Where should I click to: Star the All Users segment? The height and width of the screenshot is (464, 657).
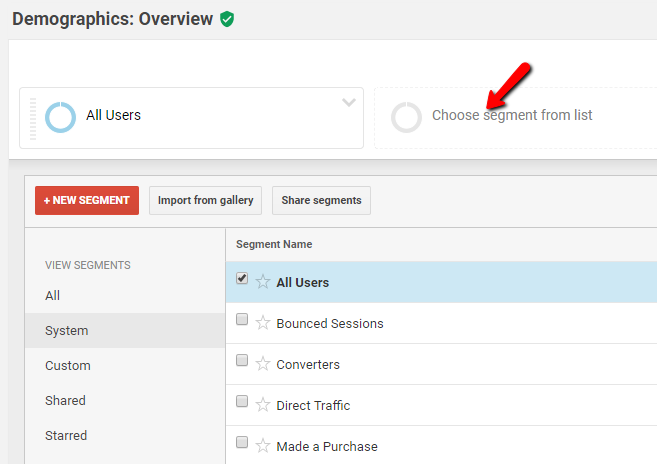[263, 282]
